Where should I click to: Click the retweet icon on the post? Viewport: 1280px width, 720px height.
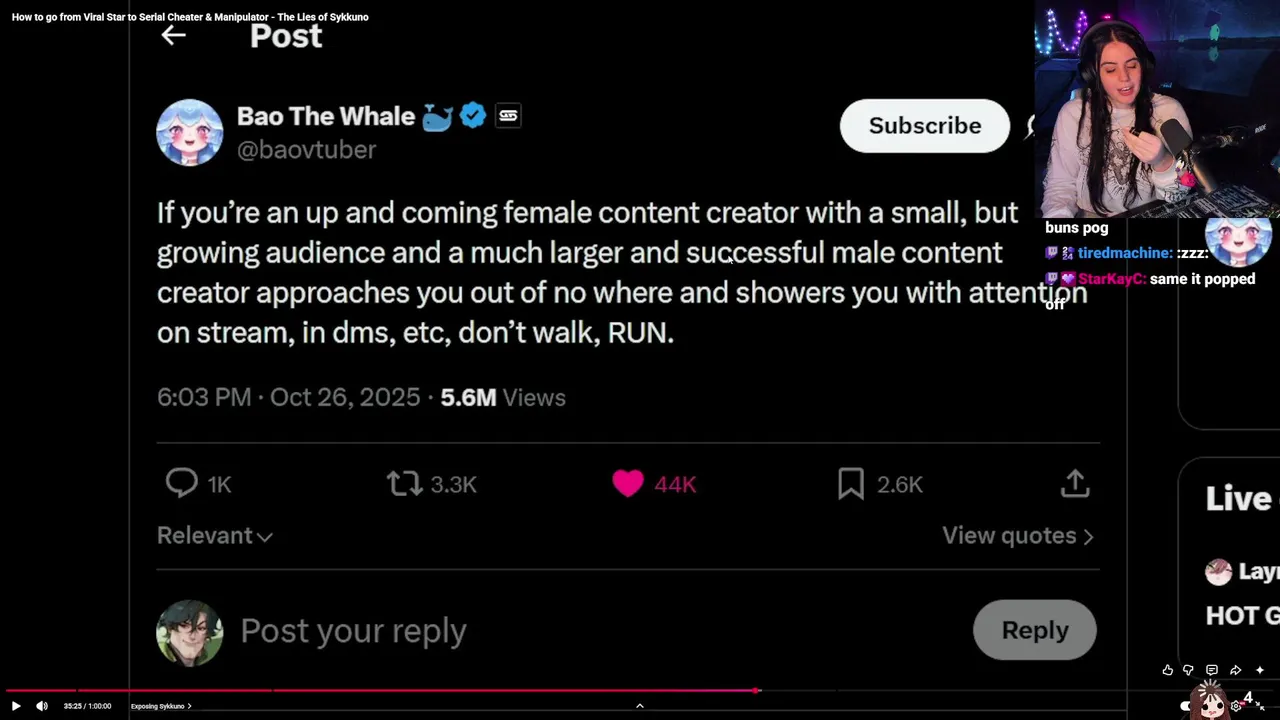tap(404, 484)
